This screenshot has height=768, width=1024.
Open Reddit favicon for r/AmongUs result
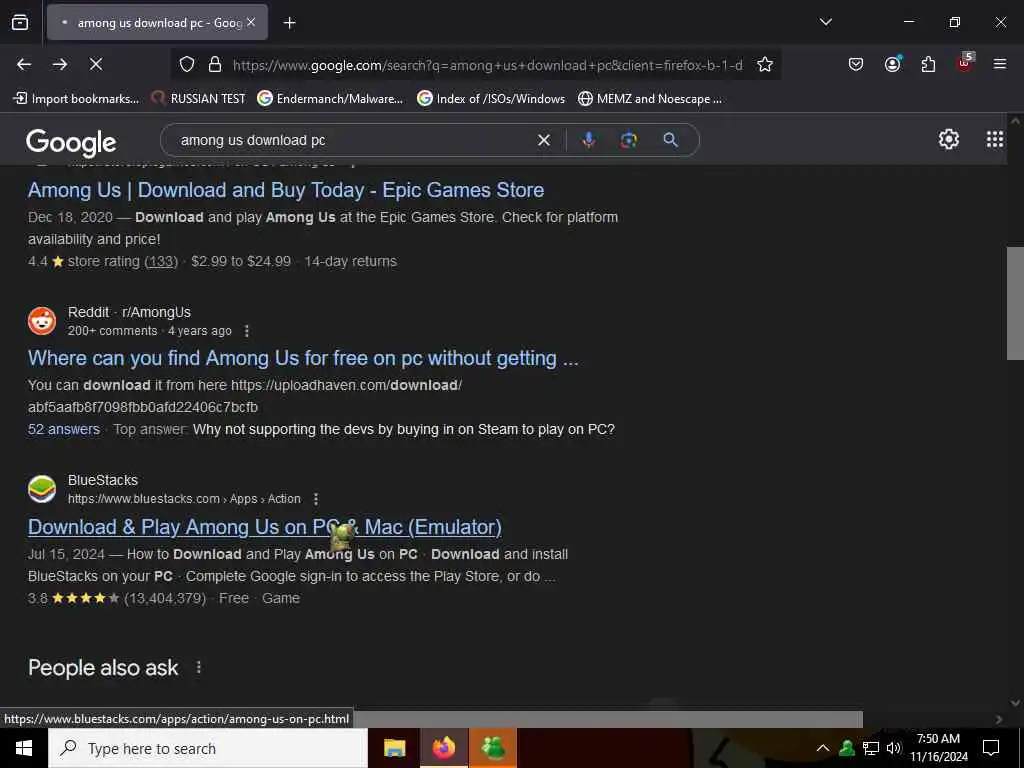42,321
